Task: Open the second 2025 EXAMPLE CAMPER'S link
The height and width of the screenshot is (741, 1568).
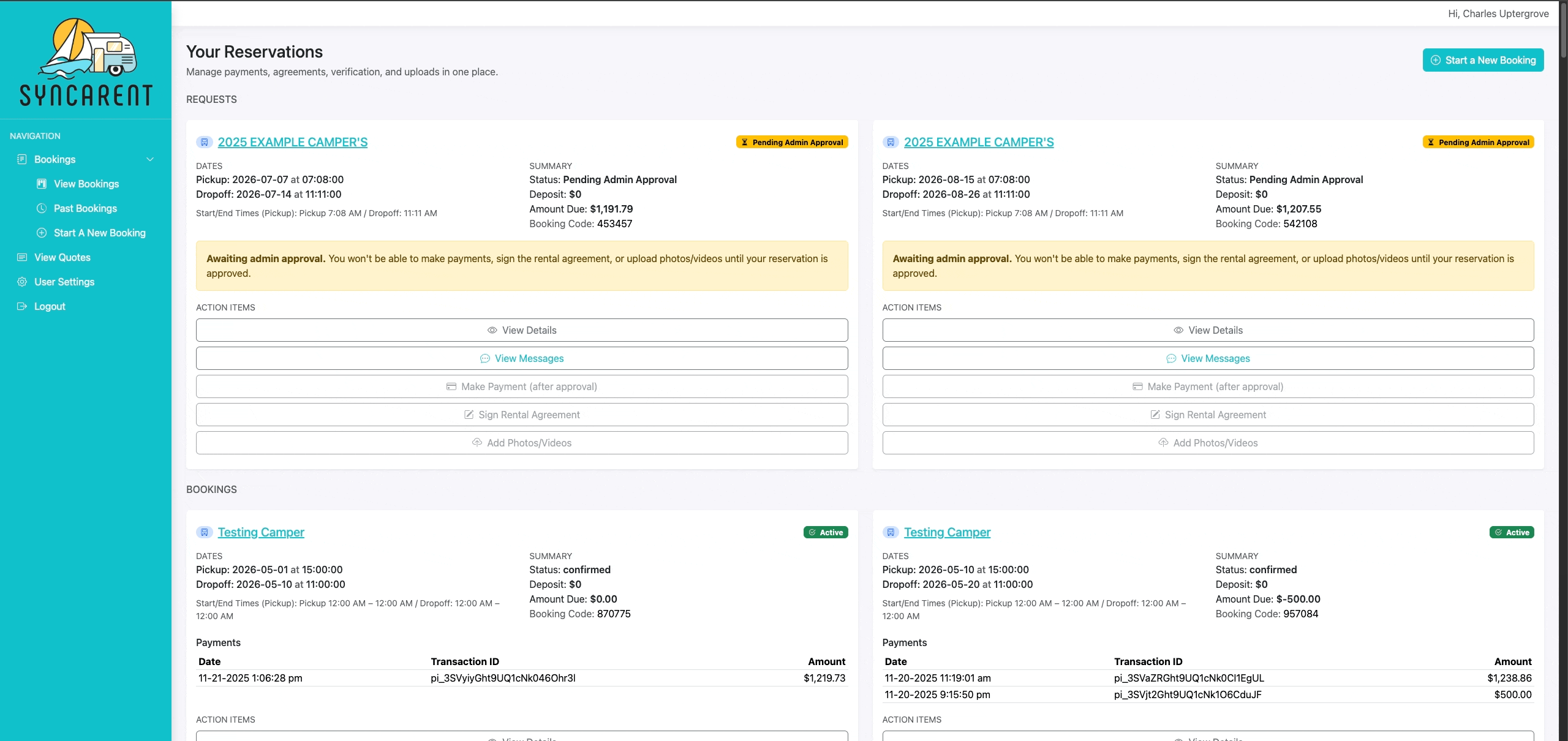Action: (979, 142)
